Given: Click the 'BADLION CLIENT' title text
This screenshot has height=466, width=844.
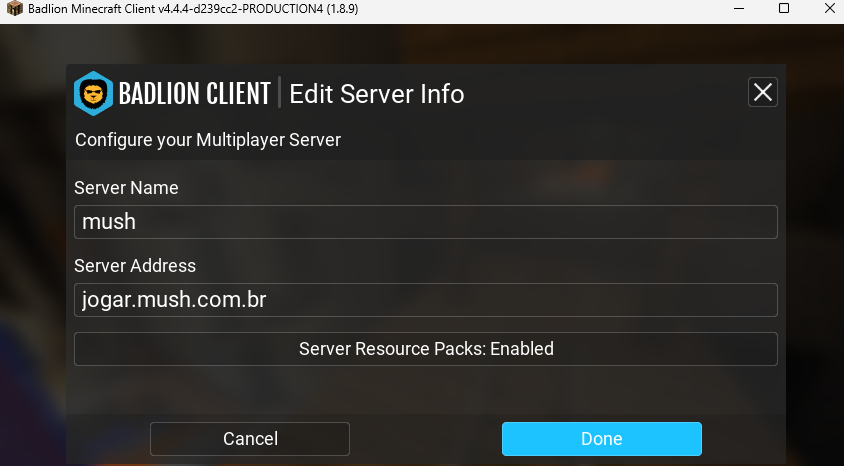Looking at the screenshot, I should (x=194, y=94).
